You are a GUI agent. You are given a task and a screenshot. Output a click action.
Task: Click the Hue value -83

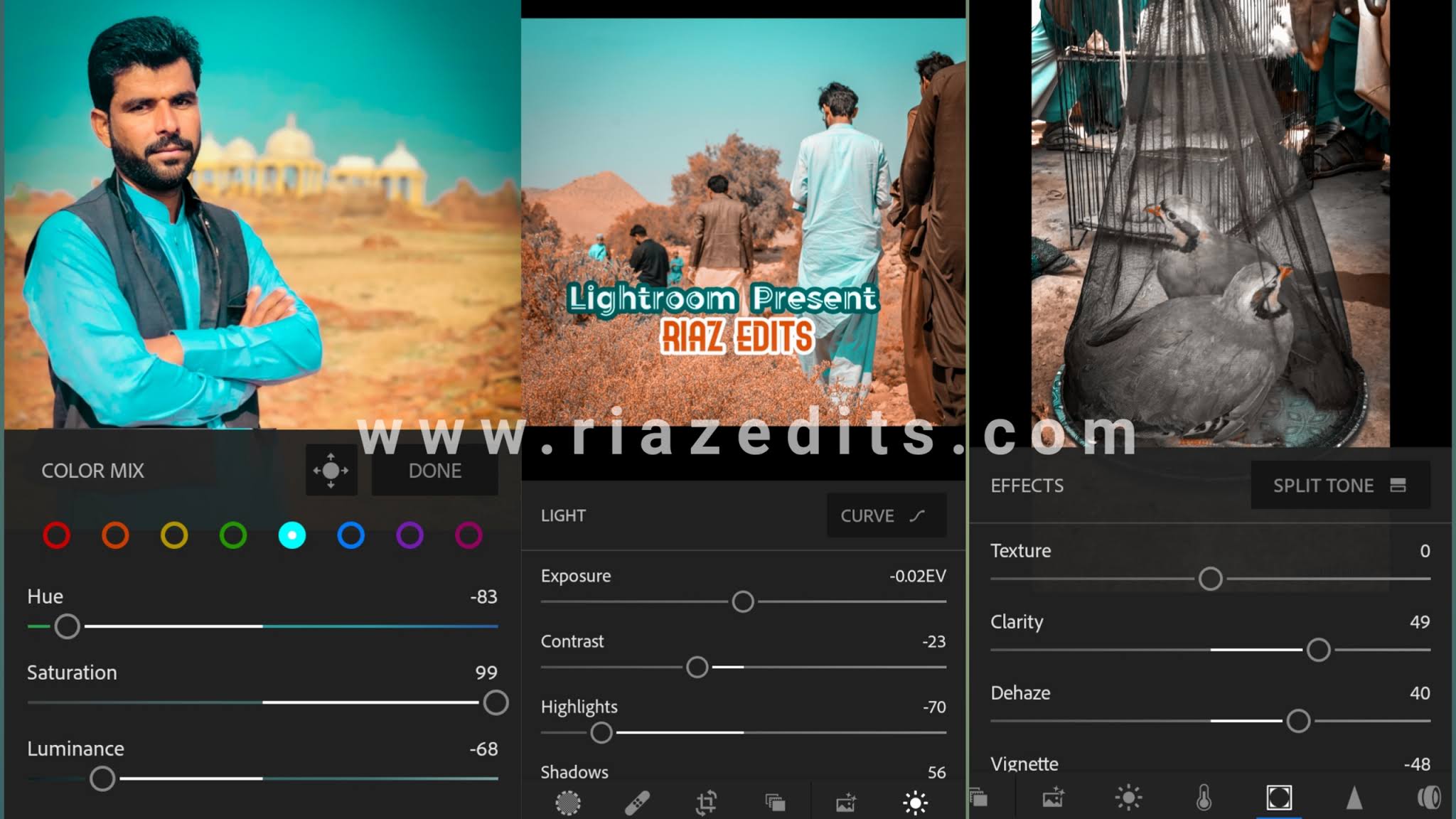click(483, 596)
